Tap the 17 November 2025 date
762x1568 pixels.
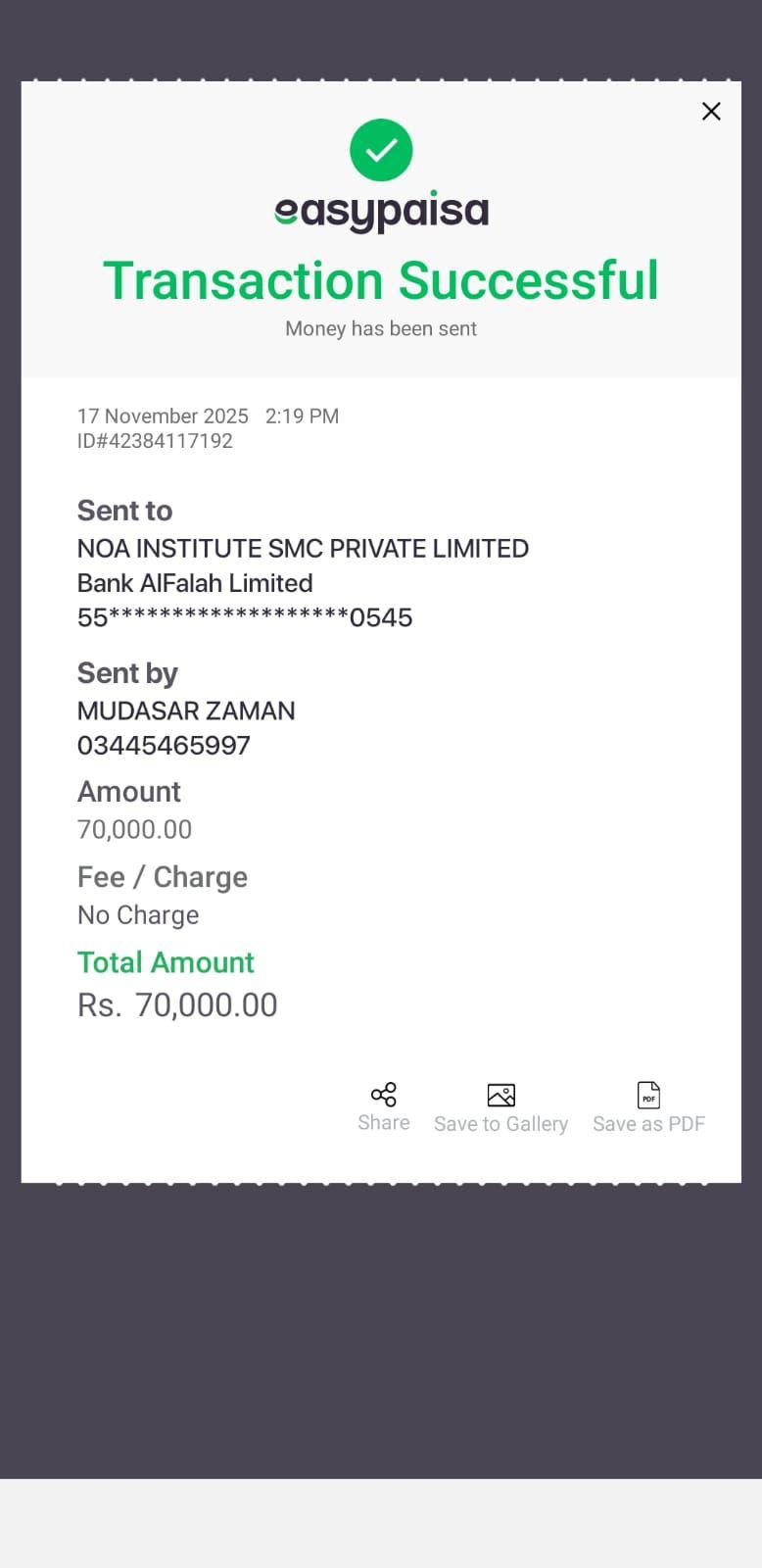click(163, 416)
